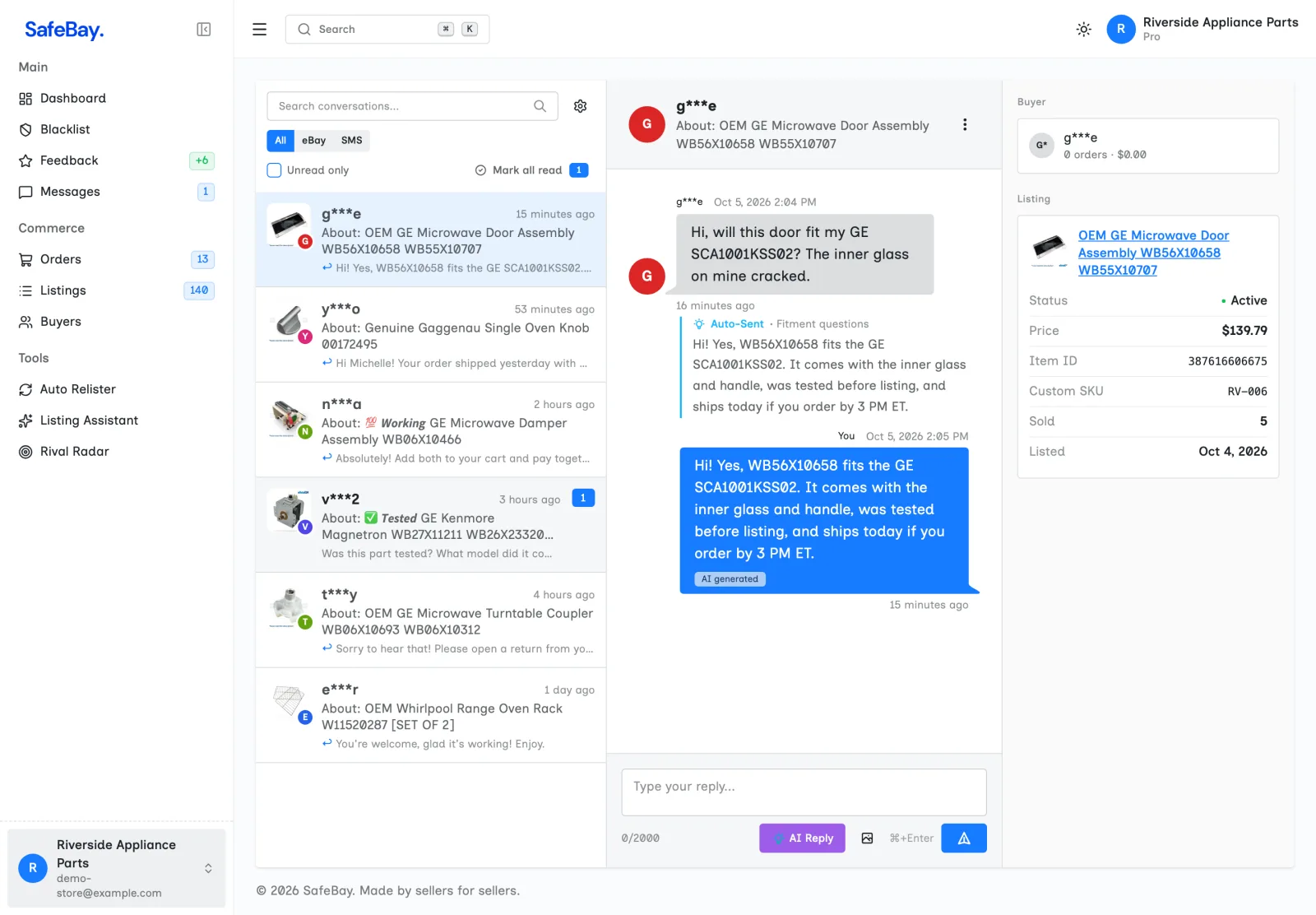Click SafeBay logo
The image size is (1316, 915).
tap(64, 30)
